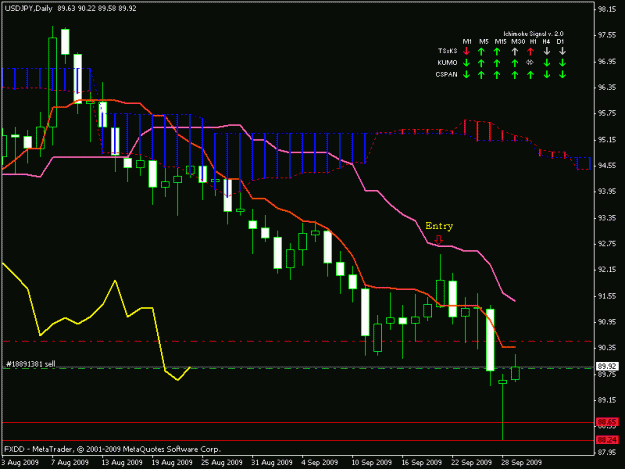Click the CSPAN arrow under M5

482,75
